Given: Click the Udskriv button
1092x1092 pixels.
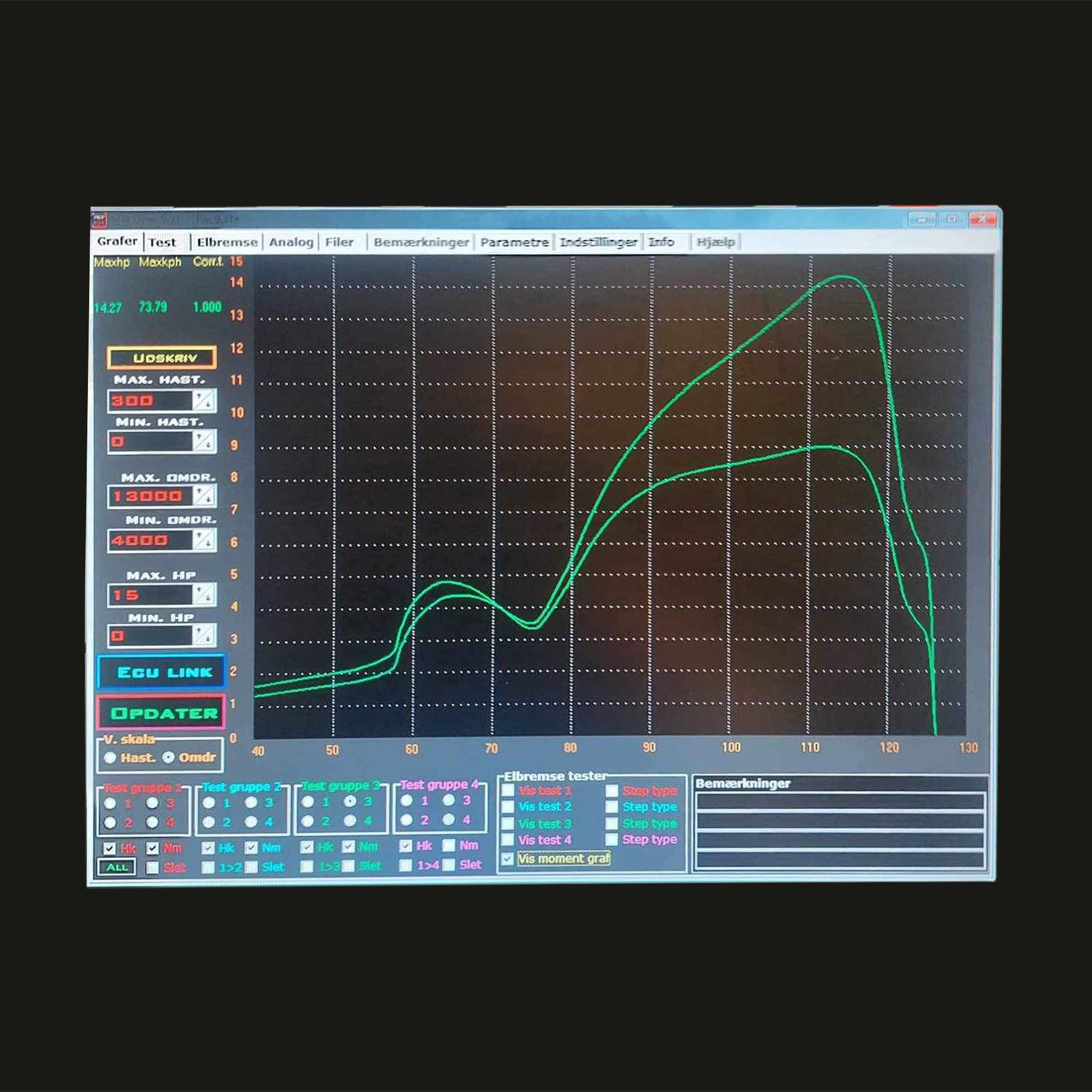Looking at the screenshot, I should pos(162,358).
